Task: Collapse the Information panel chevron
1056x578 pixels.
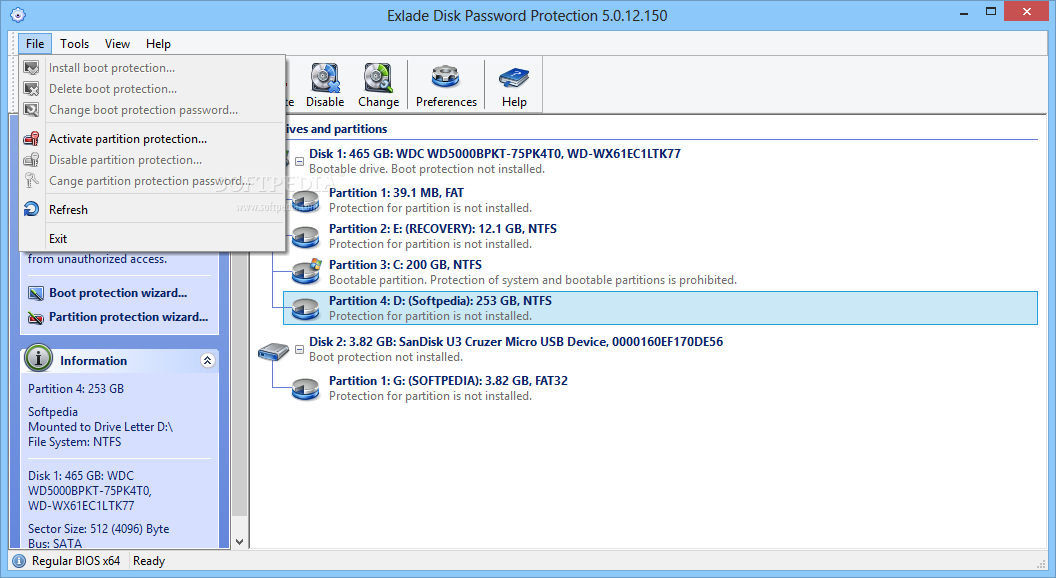Action: click(x=207, y=360)
